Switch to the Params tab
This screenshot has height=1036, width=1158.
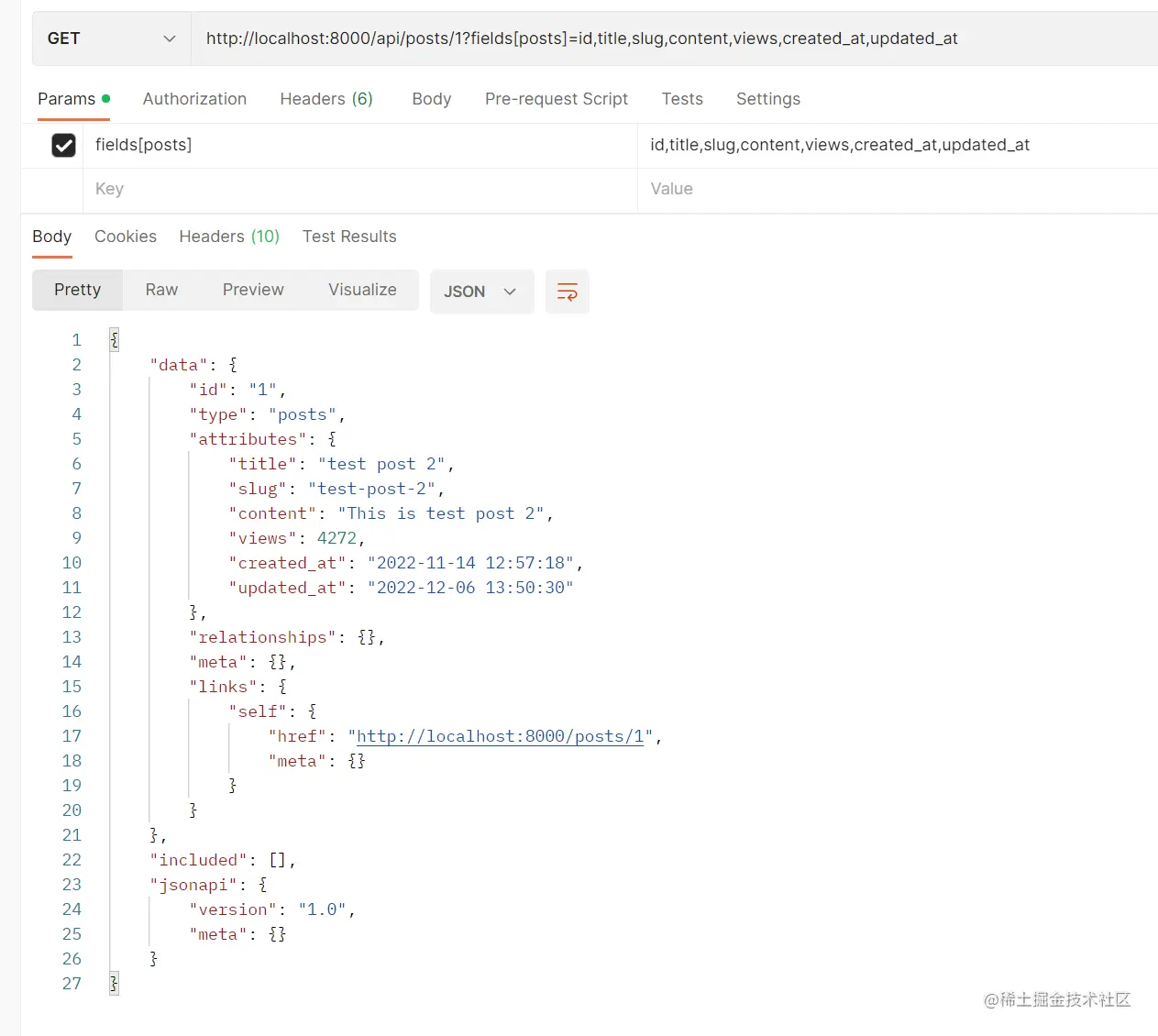tap(73, 99)
